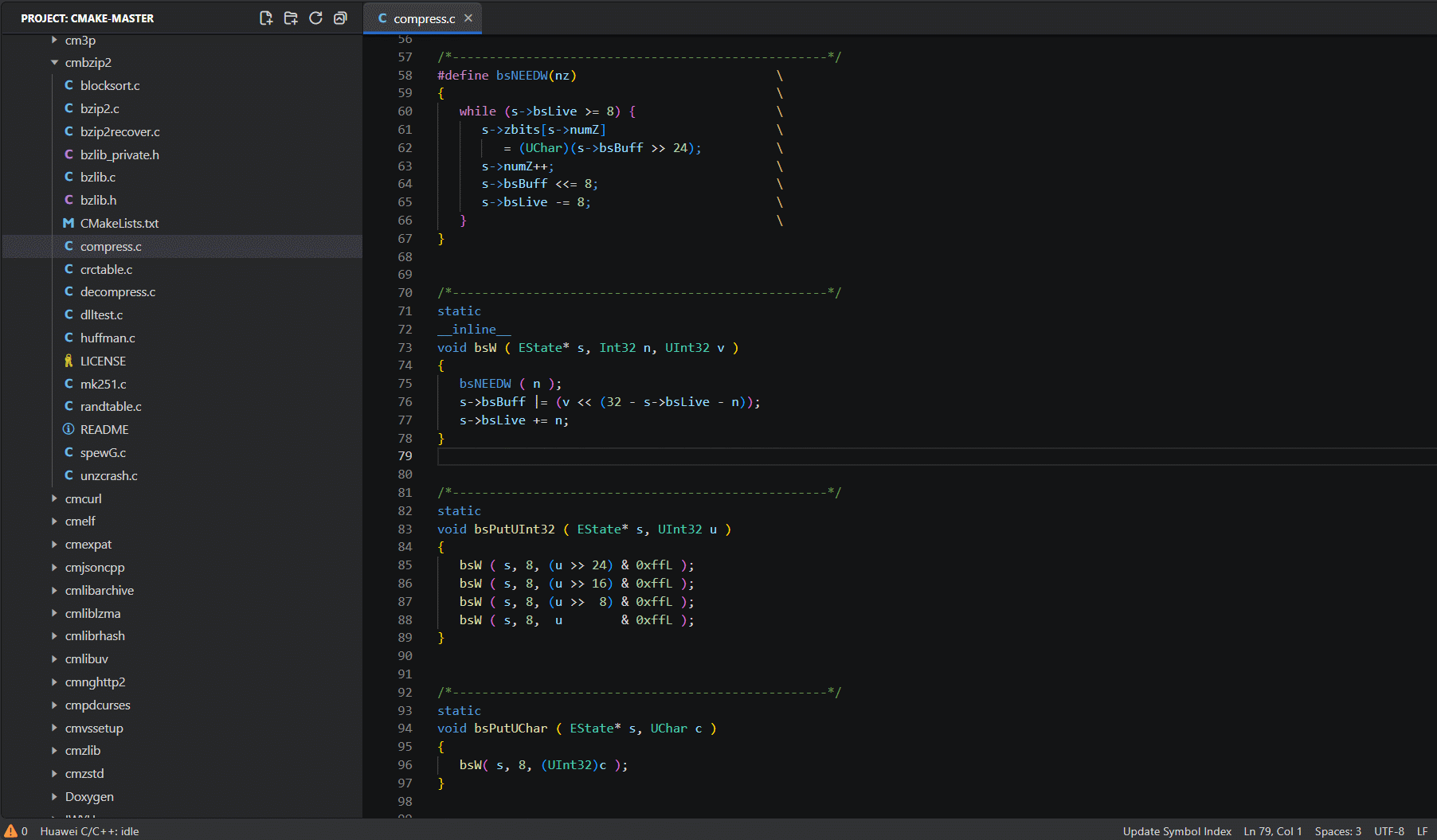Refresh the project explorer tree
1437x840 pixels.
(315, 18)
